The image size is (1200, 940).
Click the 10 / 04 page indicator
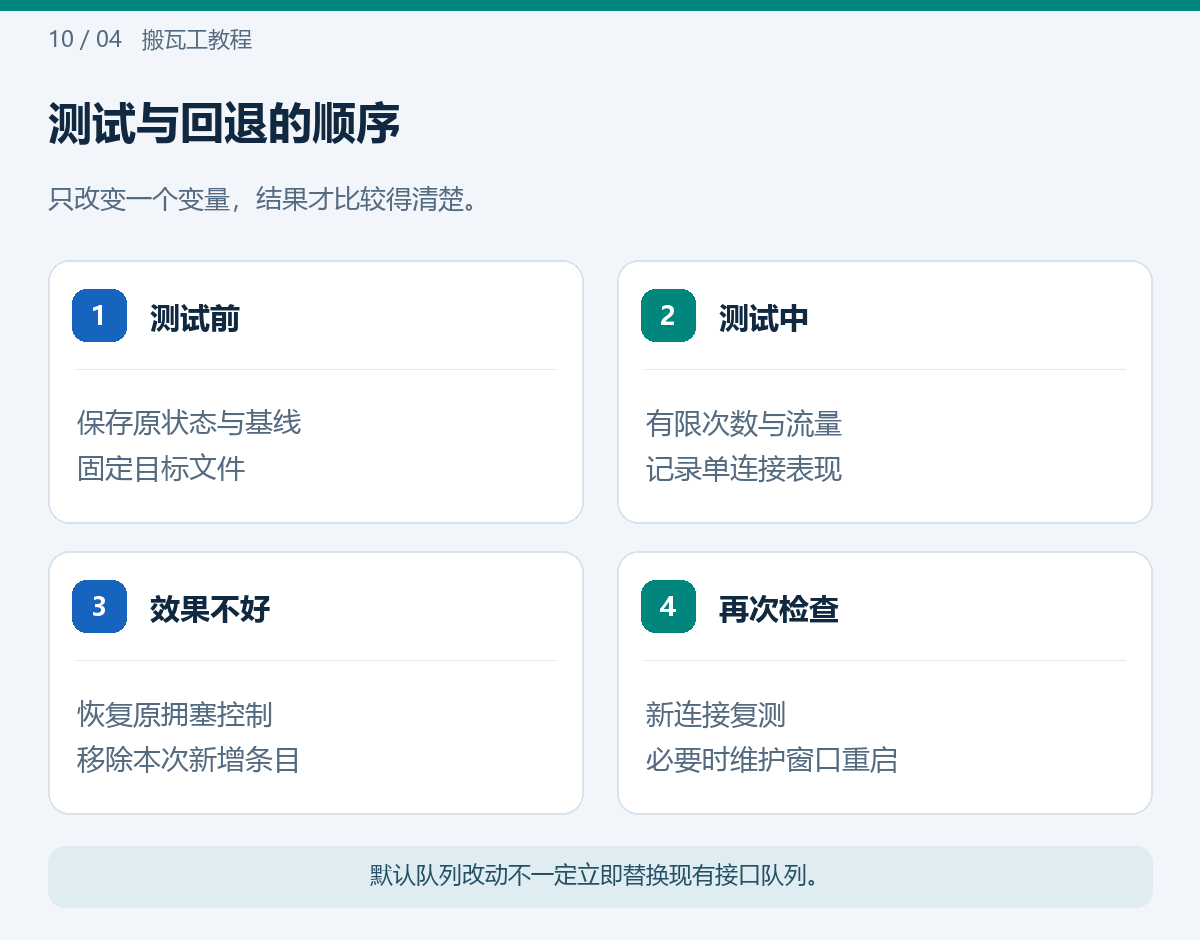coord(85,40)
